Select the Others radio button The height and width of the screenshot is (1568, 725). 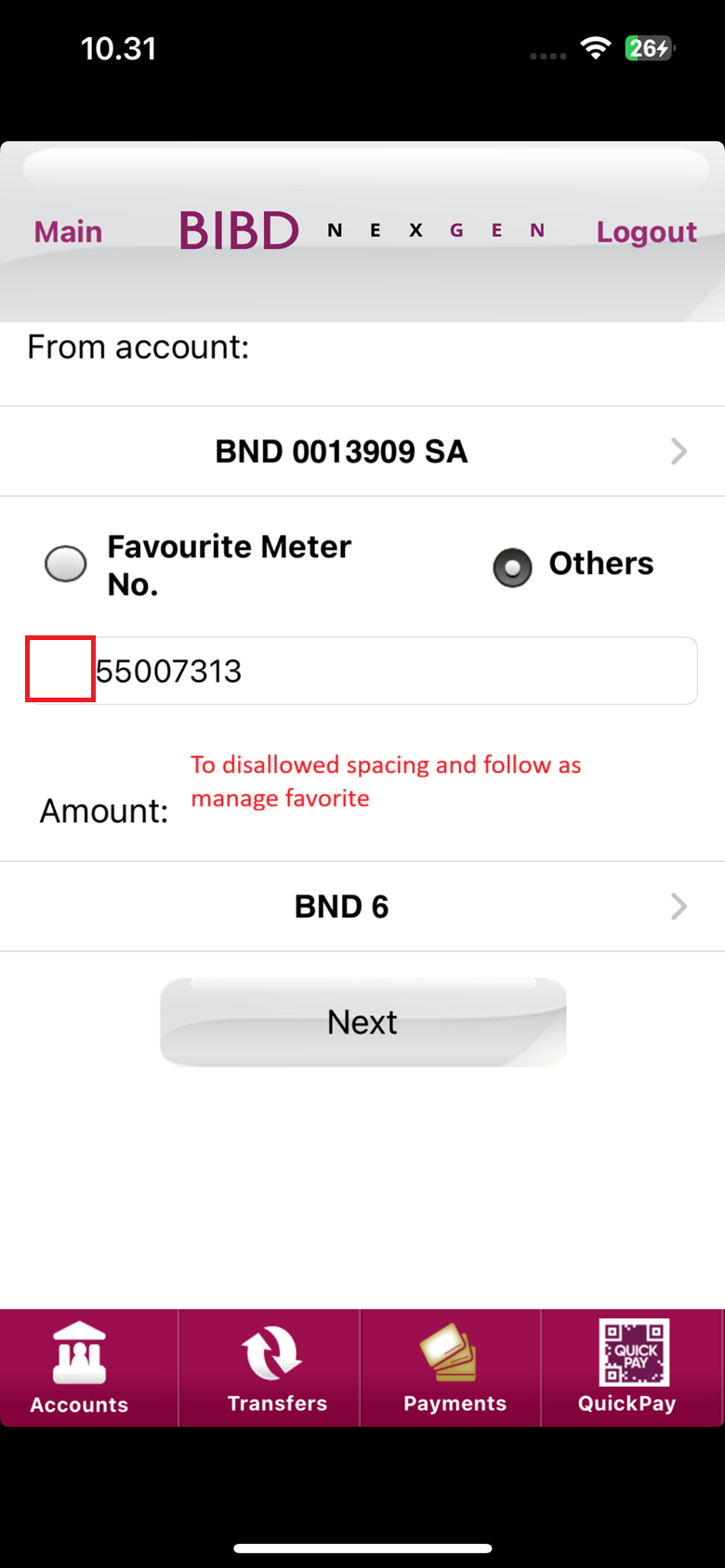[x=512, y=568]
